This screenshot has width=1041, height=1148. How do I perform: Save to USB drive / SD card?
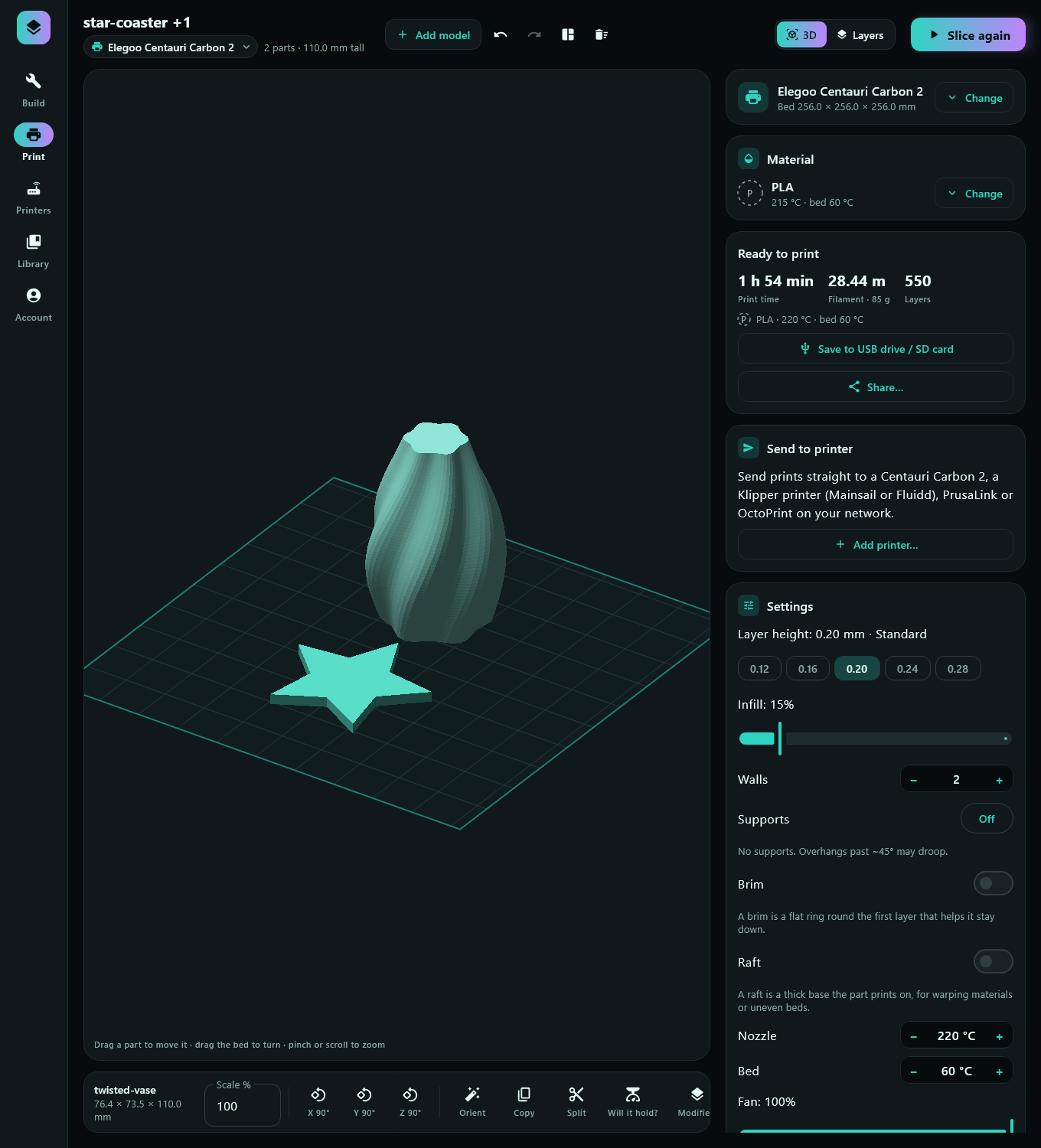pos(876,348)
